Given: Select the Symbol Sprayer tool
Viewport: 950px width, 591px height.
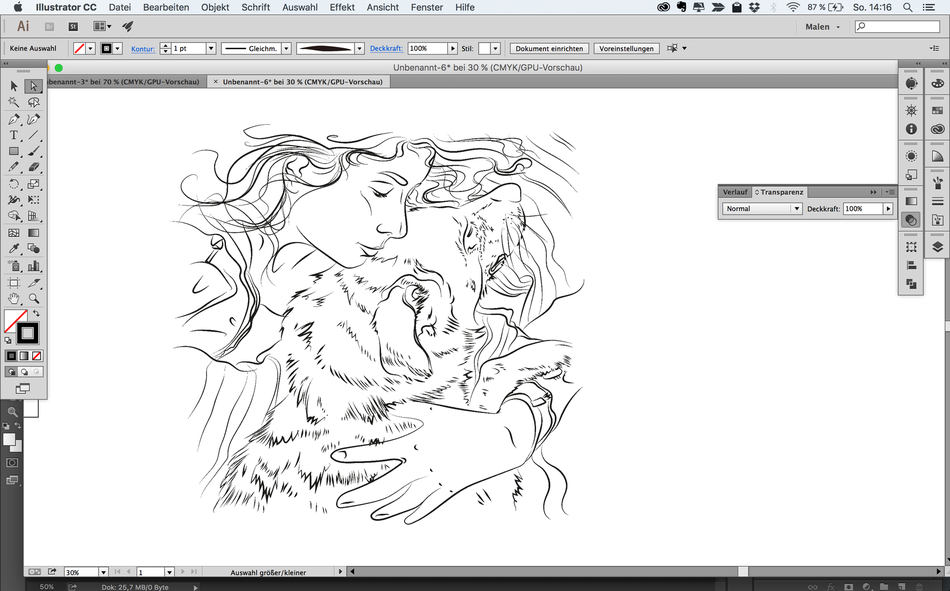Looking at the screenshot, I should [x=14, y=265].
